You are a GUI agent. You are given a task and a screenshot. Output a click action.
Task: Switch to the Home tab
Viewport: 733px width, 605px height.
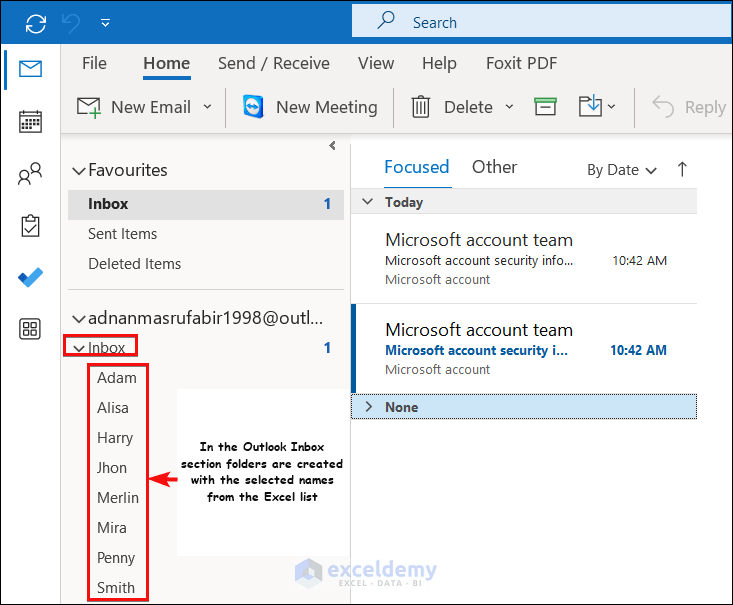[x=166, y=63]
